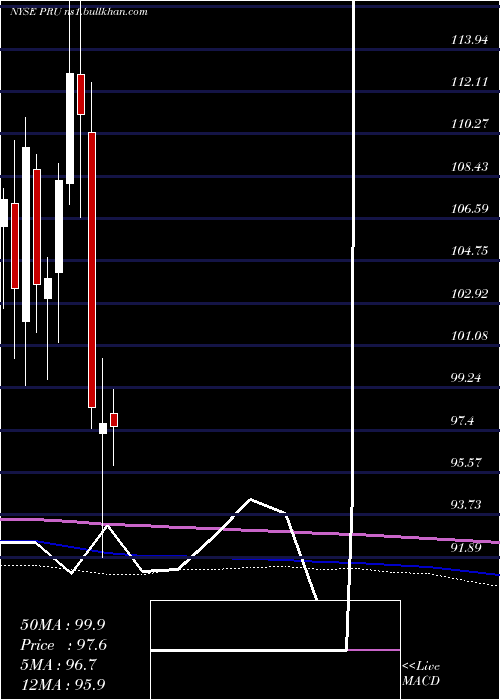This screenshot has height=700, width=500.
Task: Click the last small red candlestick near 97.4
Action: click(114, 420)
